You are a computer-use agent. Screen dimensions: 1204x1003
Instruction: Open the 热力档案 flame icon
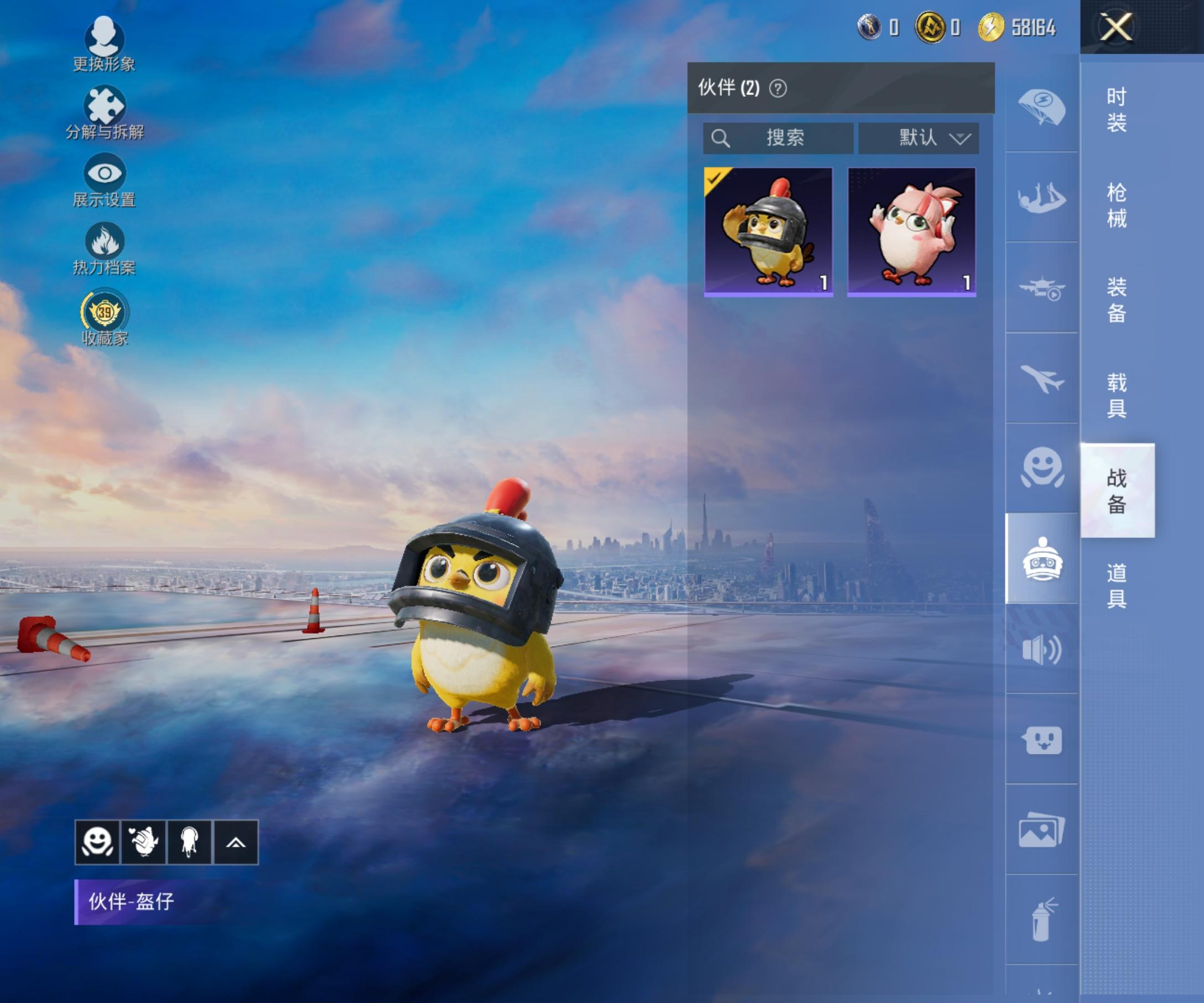click(x=105, y=241)
